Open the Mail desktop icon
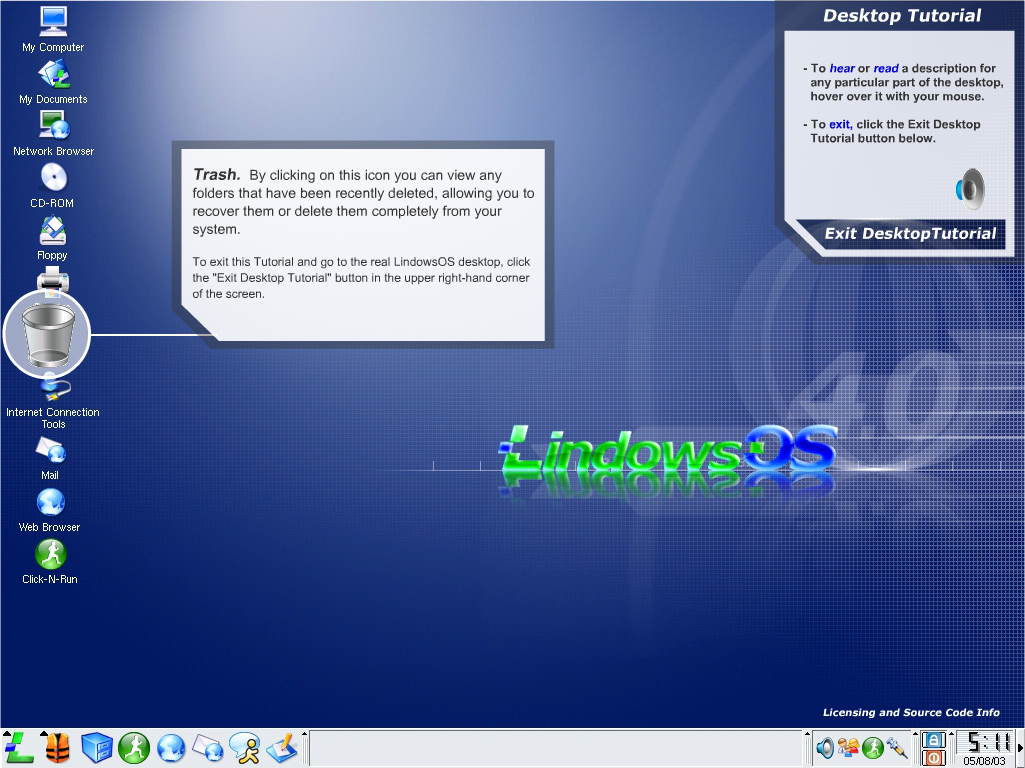 pos(50,458)
